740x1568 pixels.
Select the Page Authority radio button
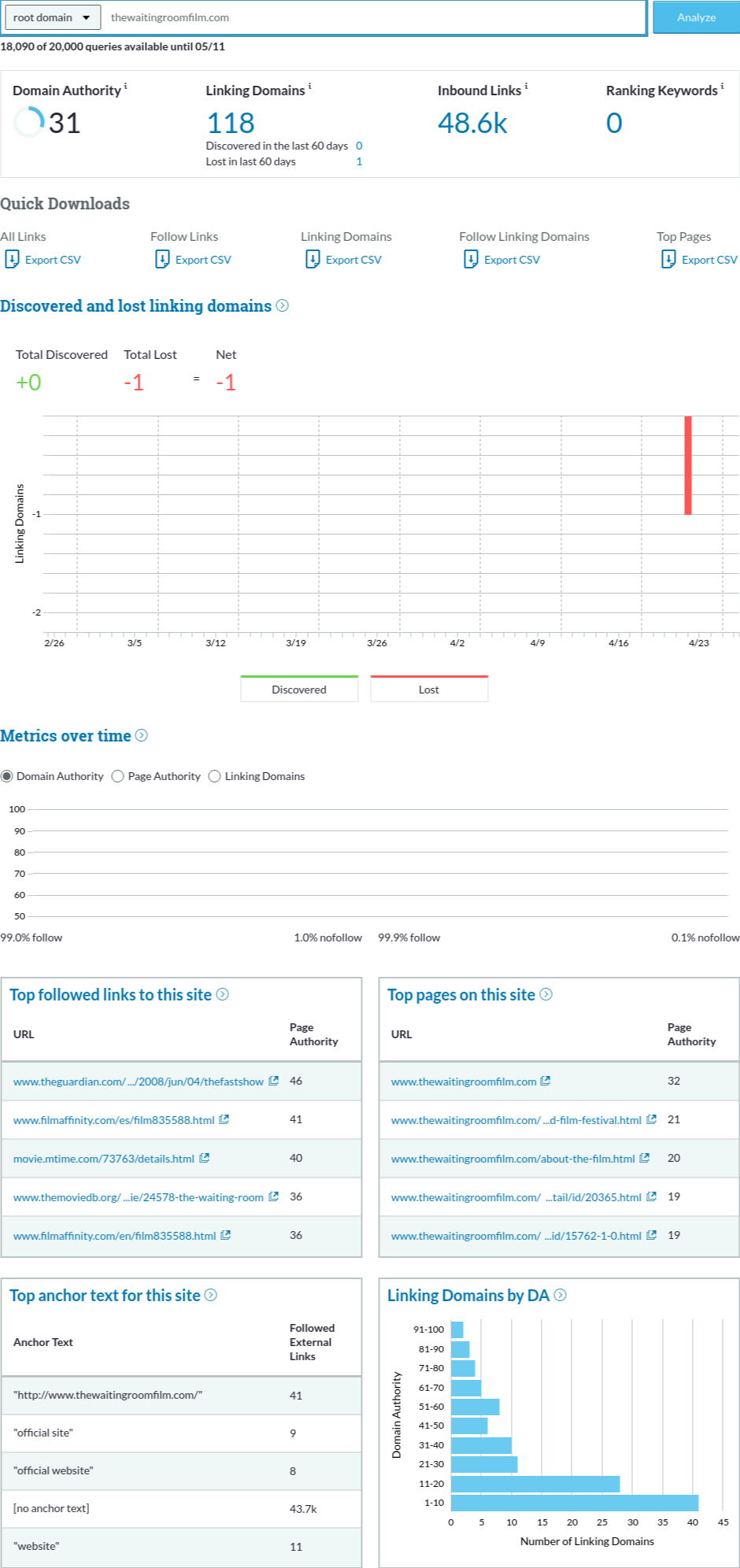(118, 776)
